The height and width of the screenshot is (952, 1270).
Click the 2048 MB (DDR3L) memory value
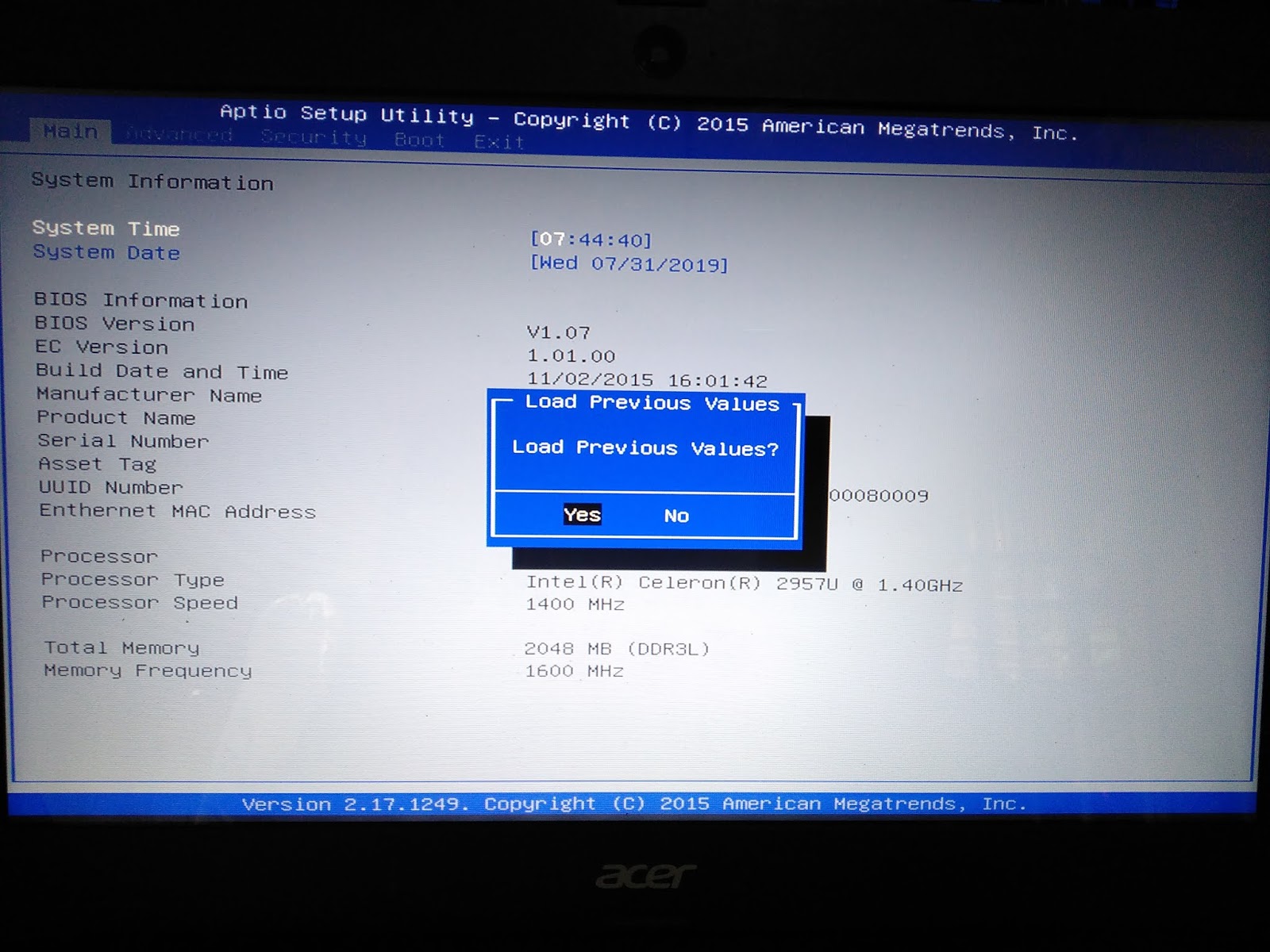(617, 649)
